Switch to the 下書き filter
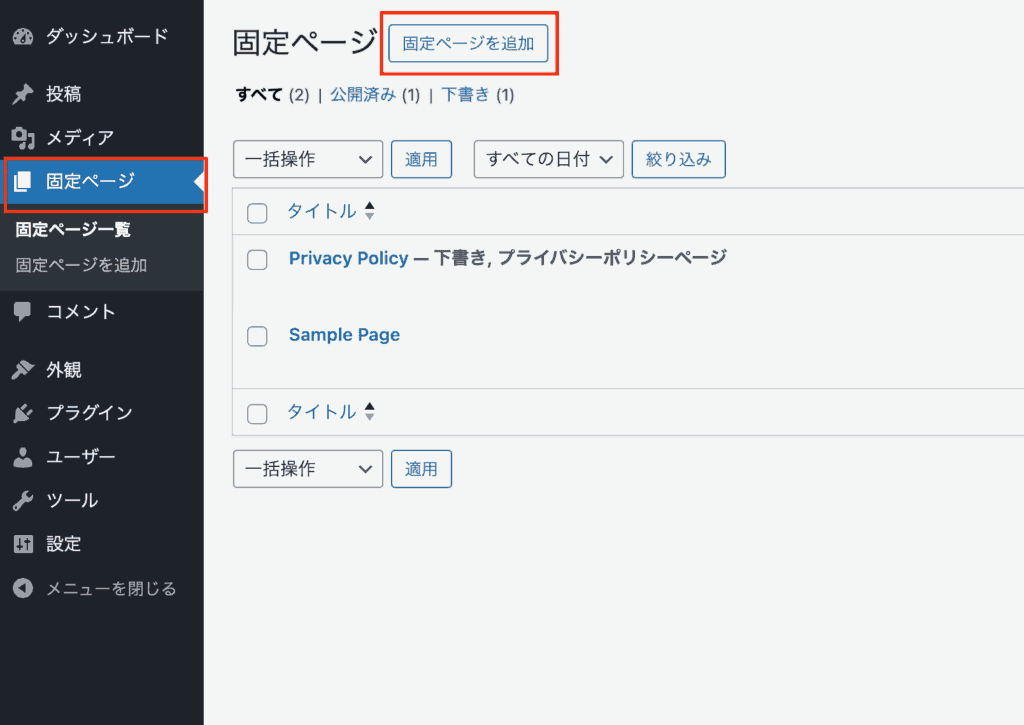 [x=465, y=95]
